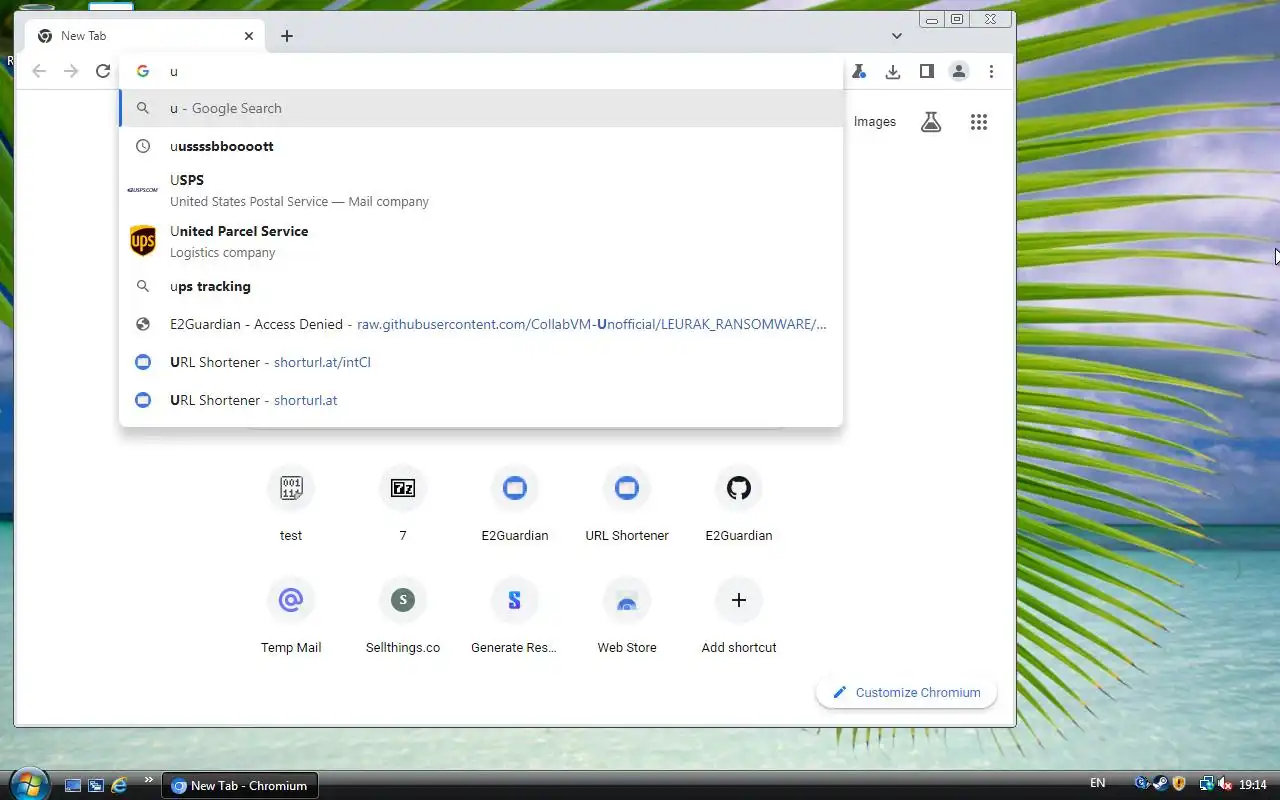
Task: Close the New Tab tab
Action: pyautogui.click(x=249, y=36)
